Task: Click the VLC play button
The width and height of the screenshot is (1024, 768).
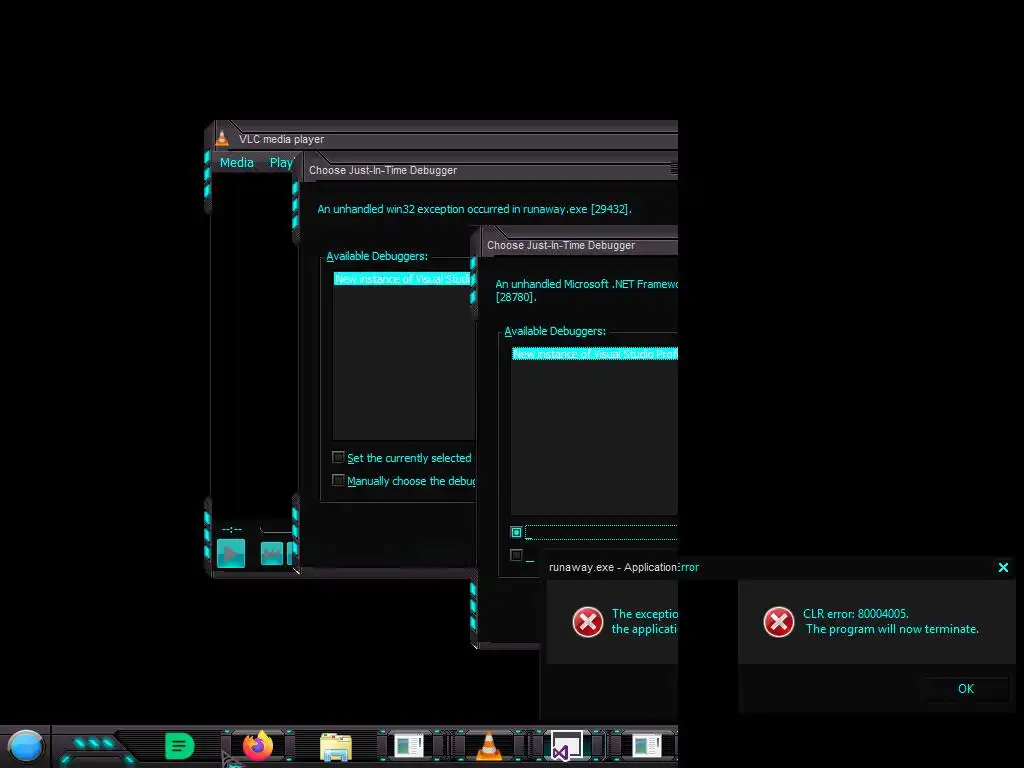Action: (231, 554)
